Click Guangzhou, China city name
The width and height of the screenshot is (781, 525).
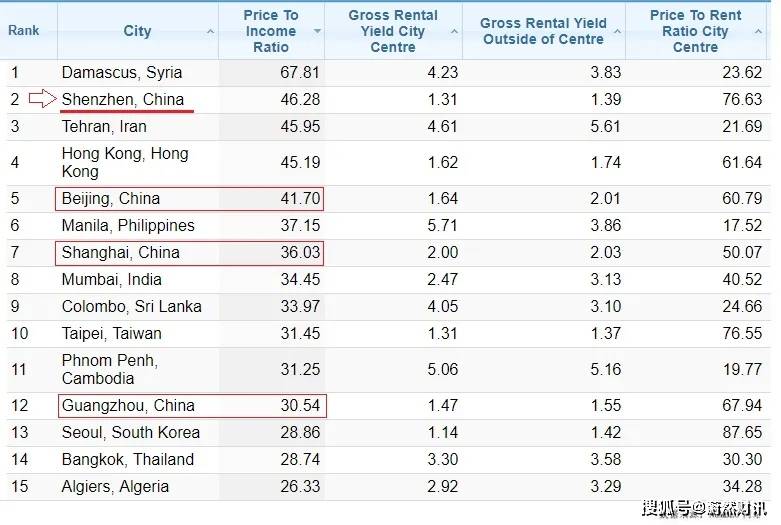pyautogui.click(x=128, y=405)
